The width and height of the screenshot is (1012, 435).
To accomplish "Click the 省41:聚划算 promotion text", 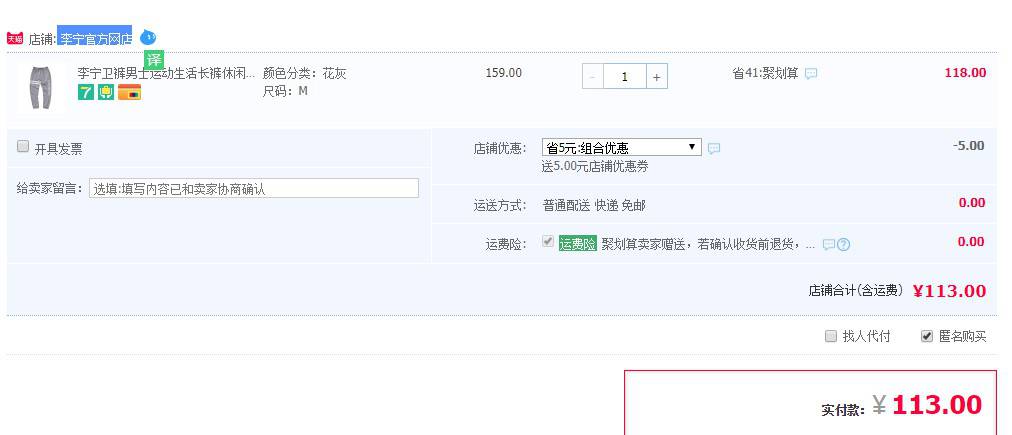I will [x=765, y=74].
